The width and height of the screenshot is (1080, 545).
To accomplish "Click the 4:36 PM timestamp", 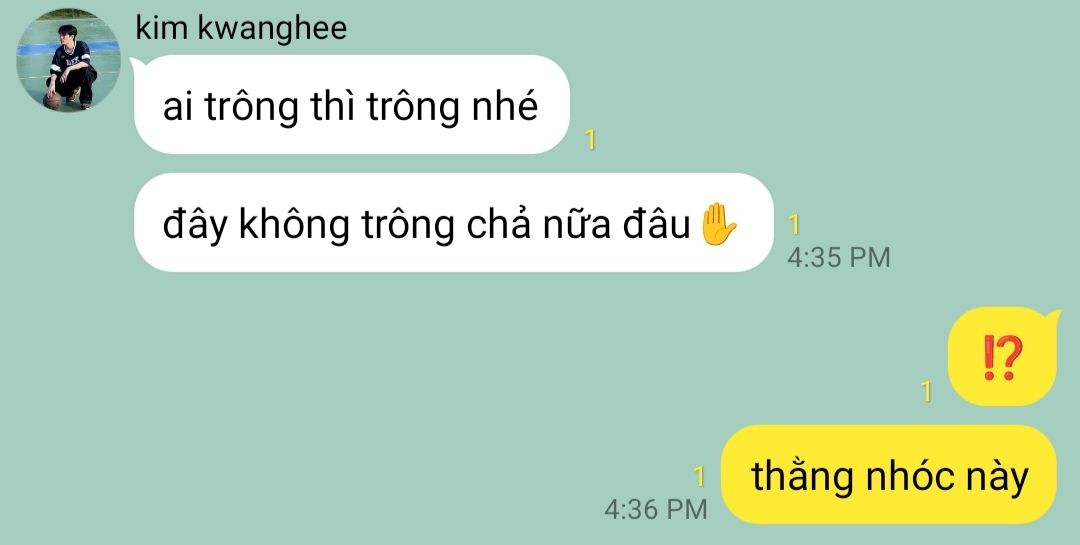I will (x=656, y=509).
